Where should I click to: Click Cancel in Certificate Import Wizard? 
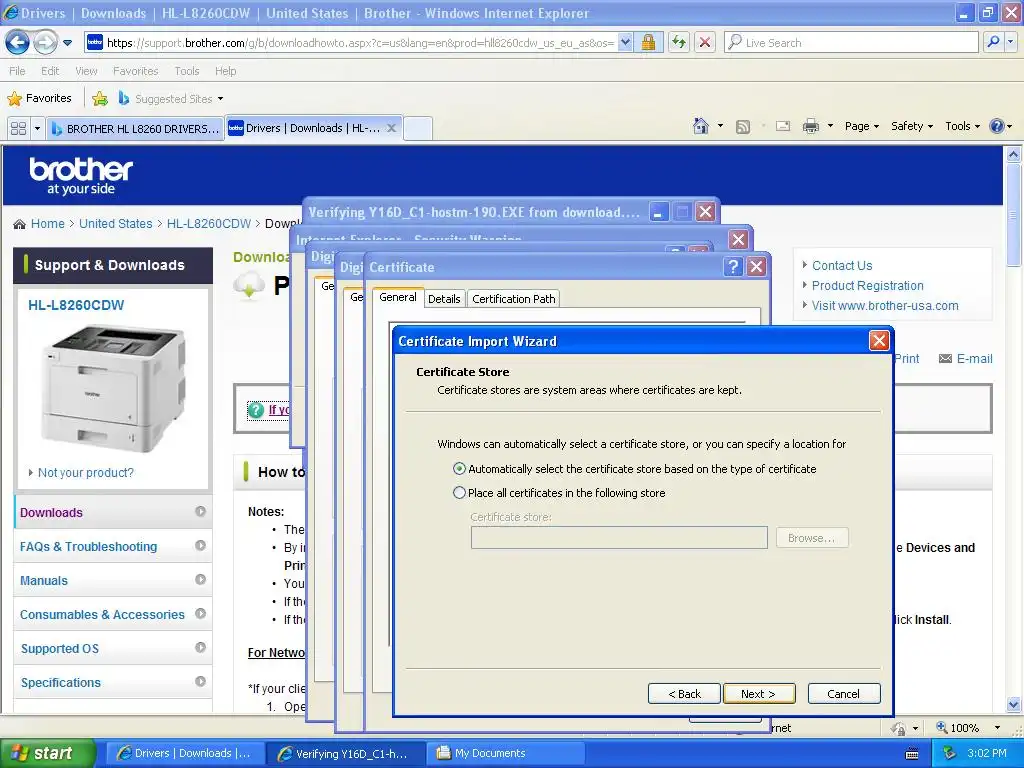point(844,694)
